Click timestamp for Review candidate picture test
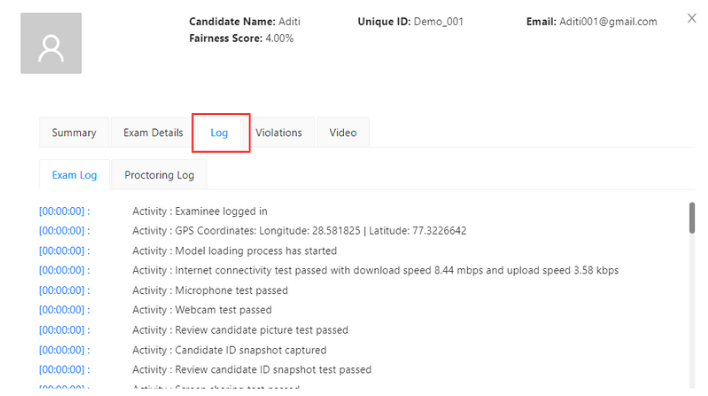Viewport: 708px width, 396px height. coord(65,330)
